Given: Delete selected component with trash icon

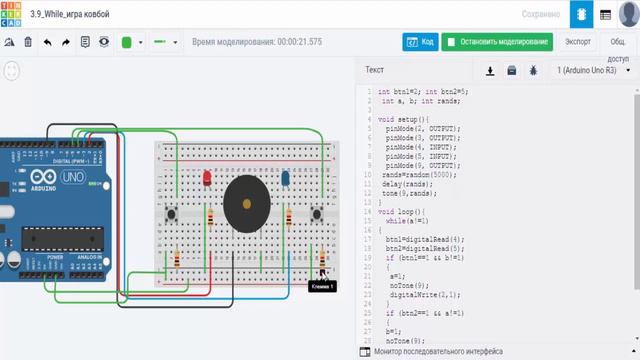Looking at the screenshot, I should [28, 42].
